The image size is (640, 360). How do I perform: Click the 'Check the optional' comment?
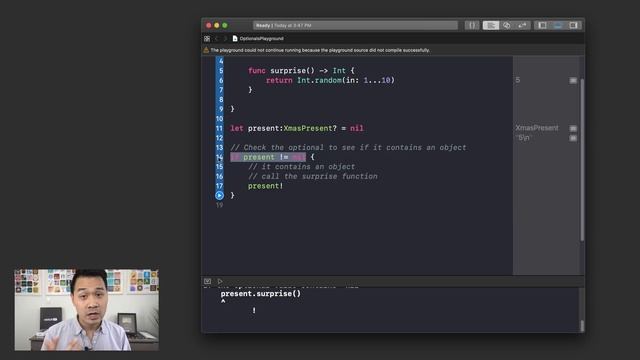pyautogui.click(x=348, y=147)
